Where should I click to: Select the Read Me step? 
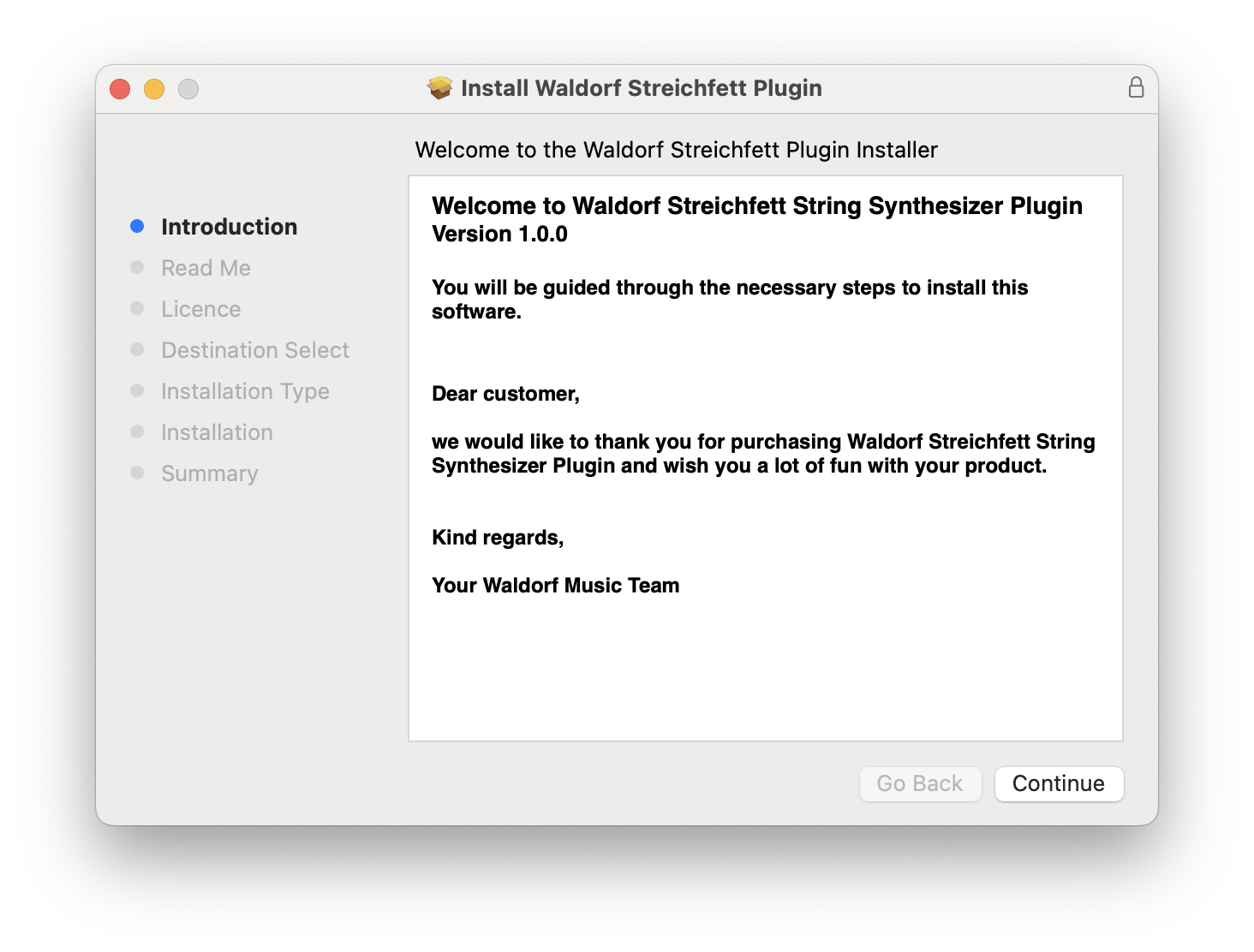(x=206, y=268)
